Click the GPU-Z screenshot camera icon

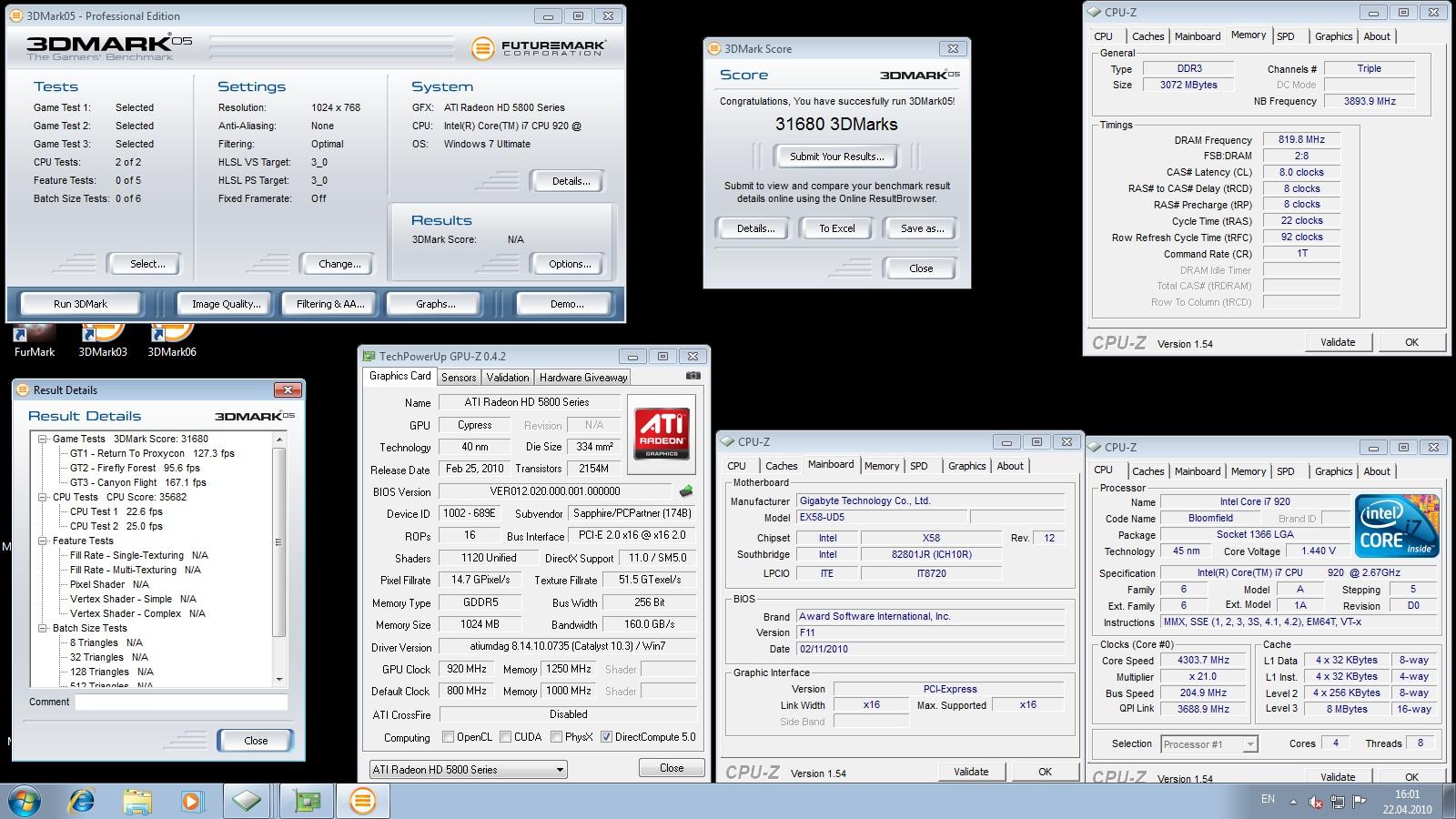click(x=693, y=376)
